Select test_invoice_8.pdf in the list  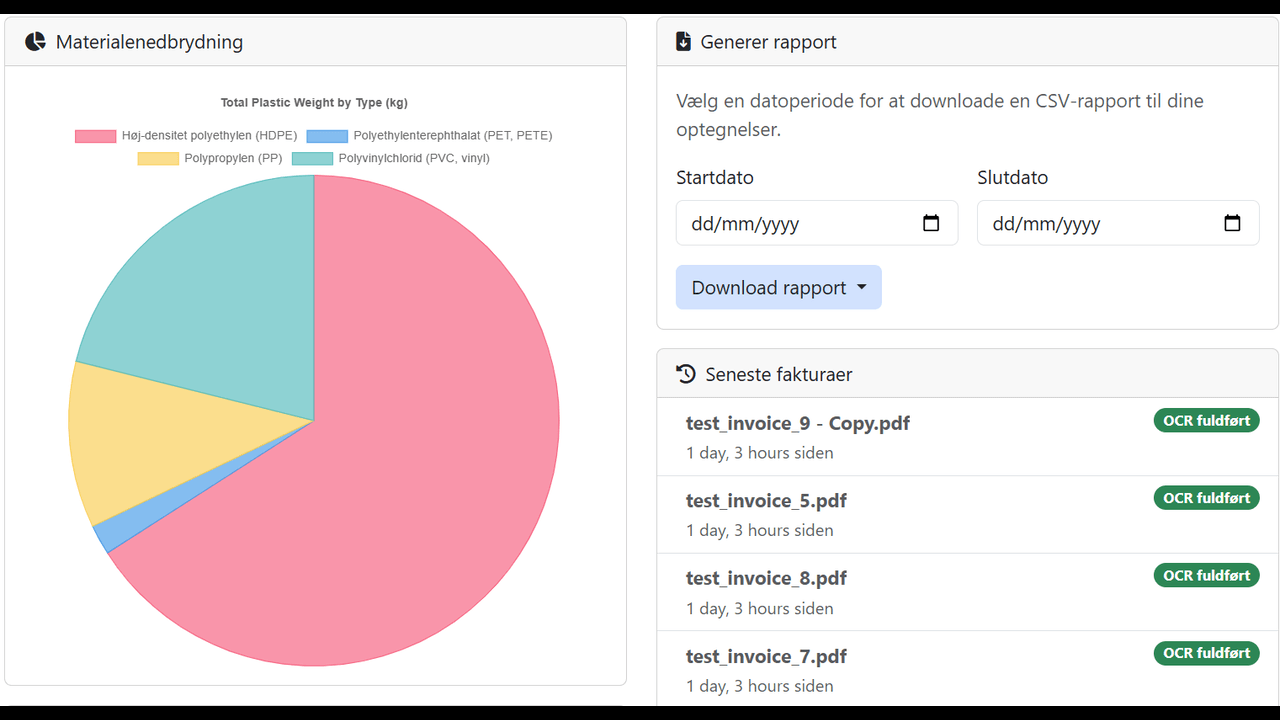pyautogui.click(x=766, y=578)
